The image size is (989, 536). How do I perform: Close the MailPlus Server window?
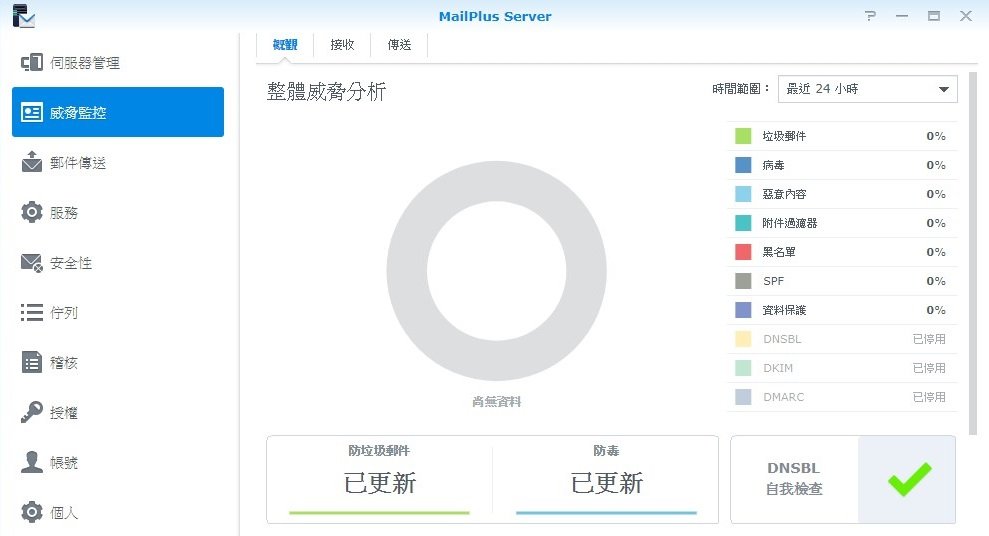[966, 16]
